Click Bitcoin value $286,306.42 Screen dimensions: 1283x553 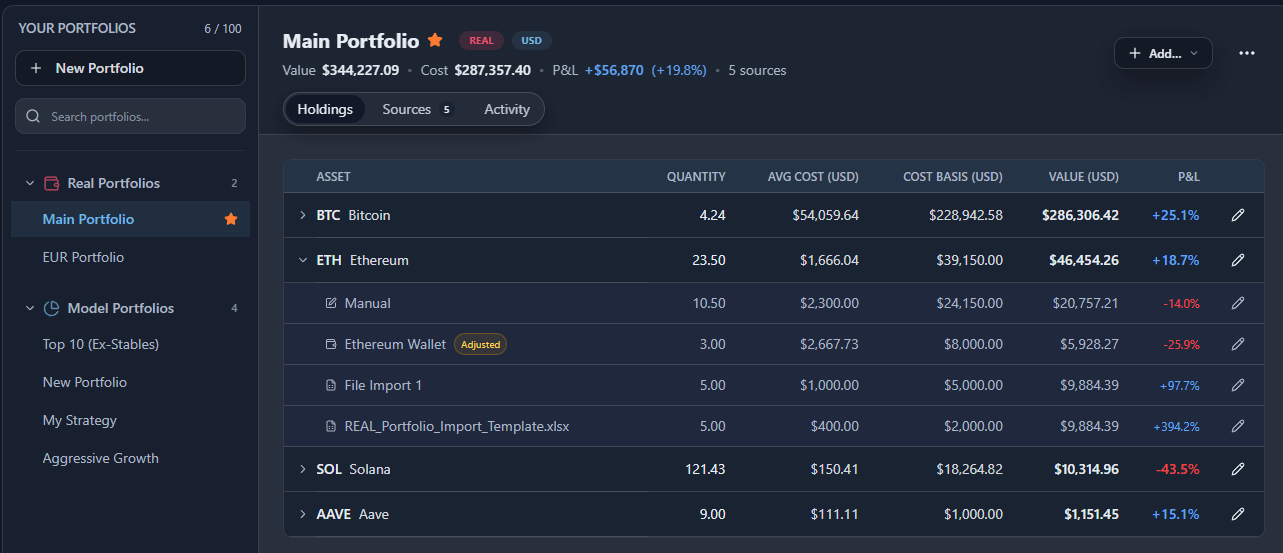coord(1080,215)
